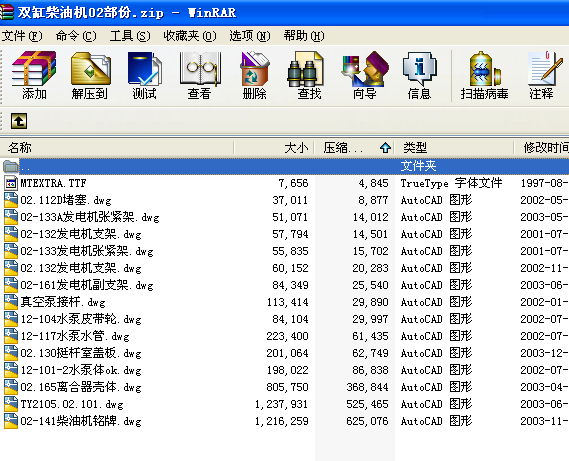The height and width of the screenshot is (461, 569).
Task: Open the Tools (工具) menu
Action: coord(130,36)
